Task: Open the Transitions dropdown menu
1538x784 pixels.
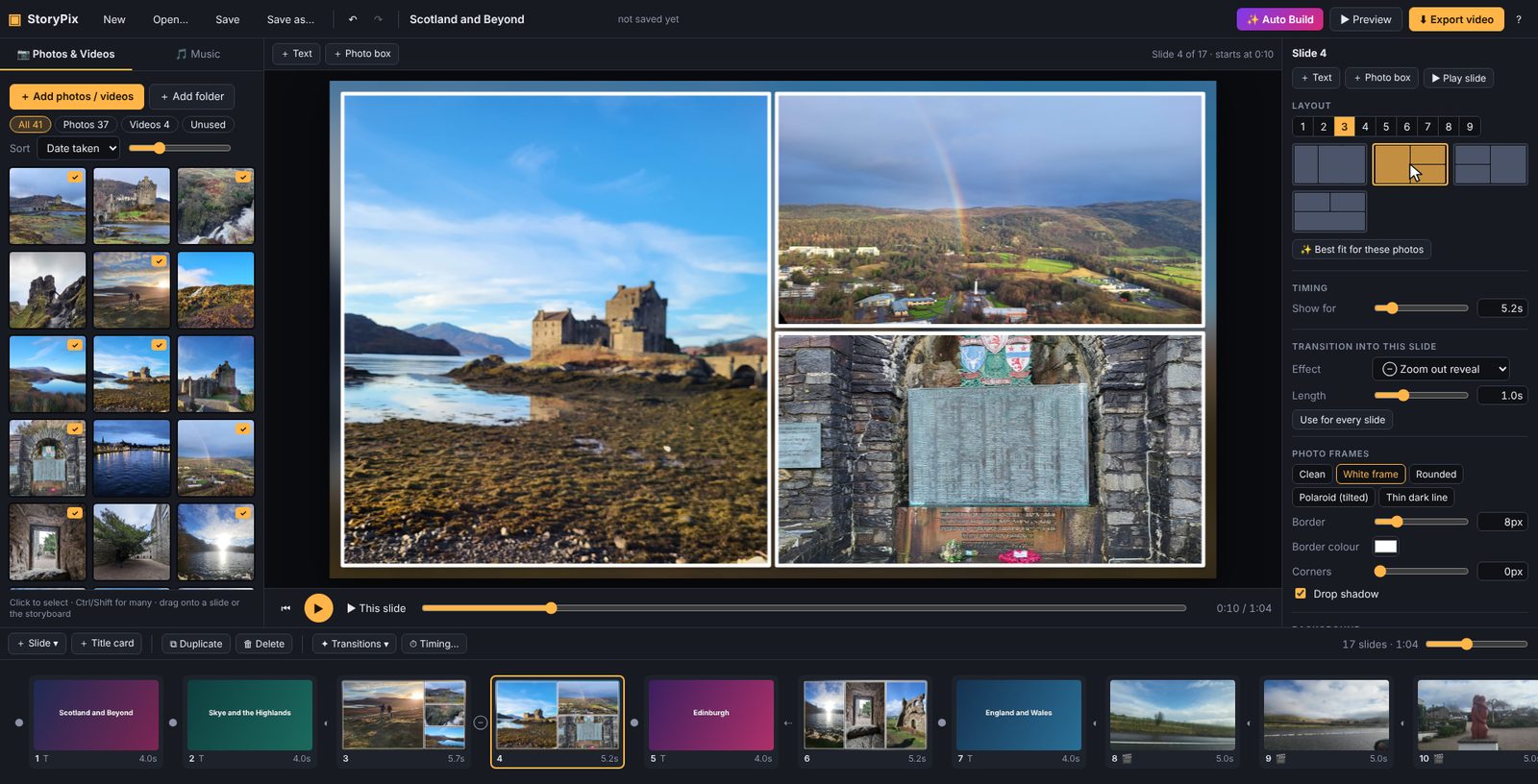Action: [x=355, y=644]
